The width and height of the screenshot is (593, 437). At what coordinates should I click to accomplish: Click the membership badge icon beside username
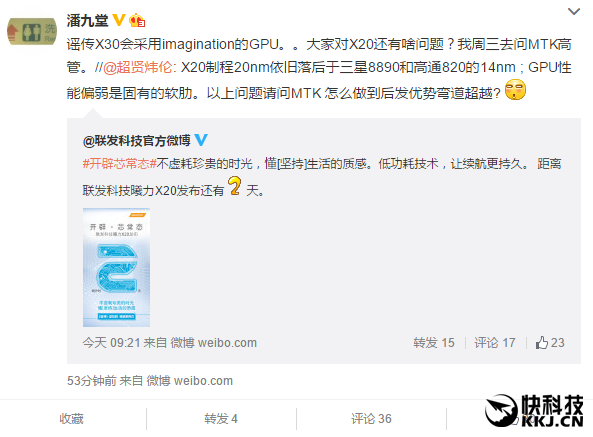pyautogui.click(x=137, y=20)
